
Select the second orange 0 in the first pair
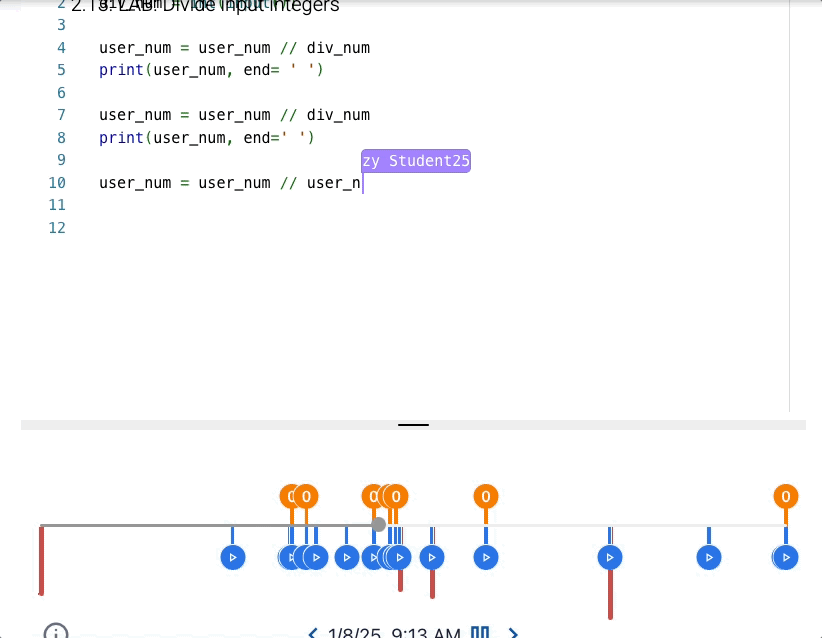pos(306,496)
